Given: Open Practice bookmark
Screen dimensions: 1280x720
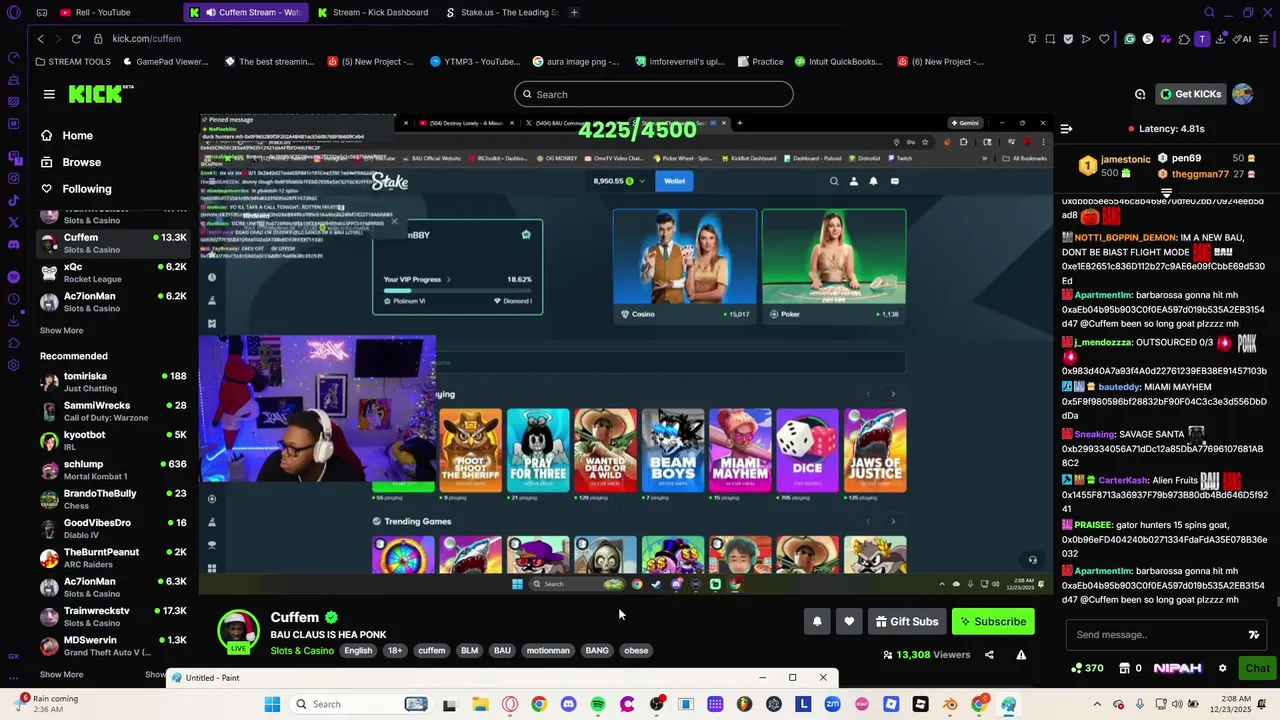Looking at the screenshot, I should pos(760,61).
